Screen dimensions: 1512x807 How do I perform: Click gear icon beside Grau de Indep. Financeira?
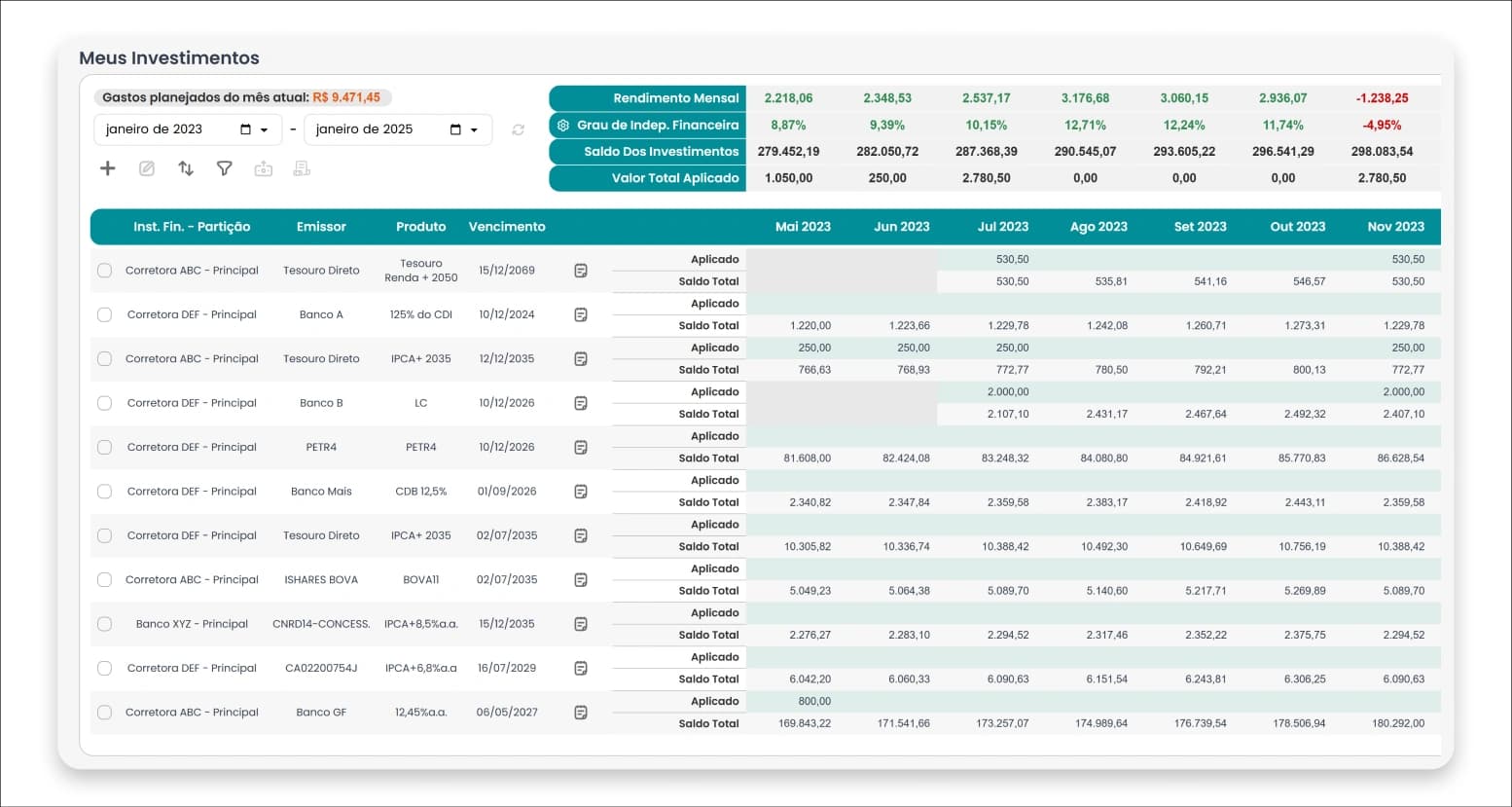coord(563,125)
